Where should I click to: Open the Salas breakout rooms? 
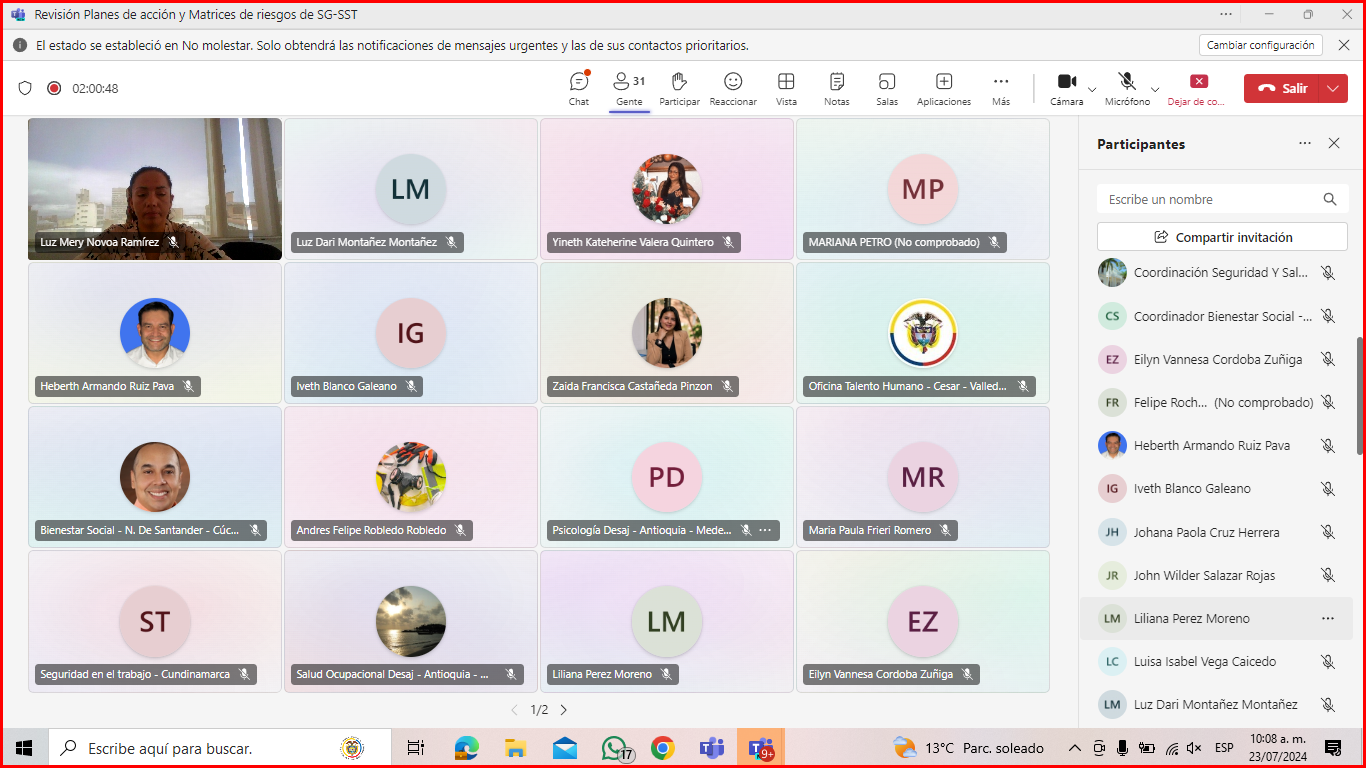(887, 88)
